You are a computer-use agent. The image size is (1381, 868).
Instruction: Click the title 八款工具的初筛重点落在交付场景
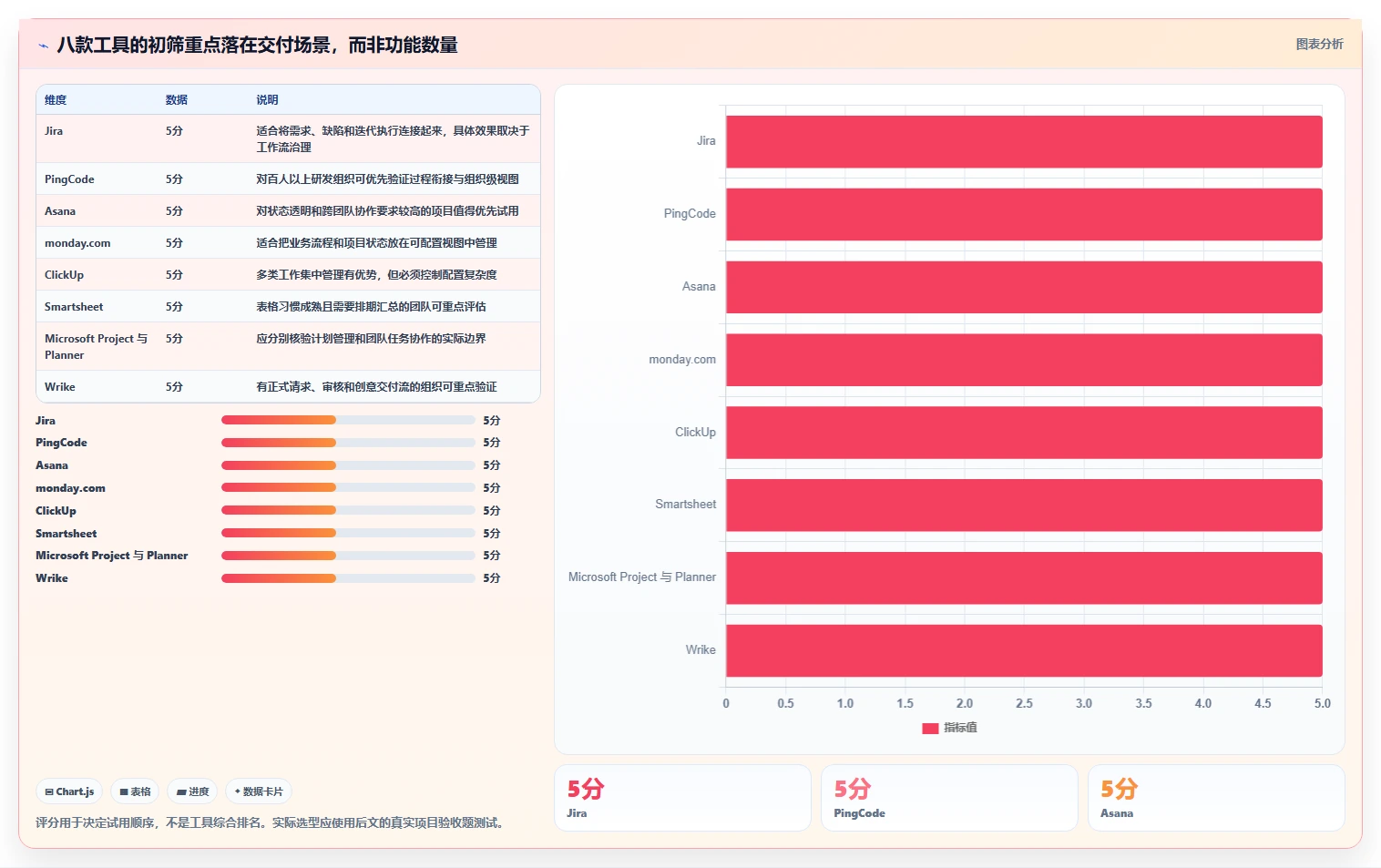257,45
